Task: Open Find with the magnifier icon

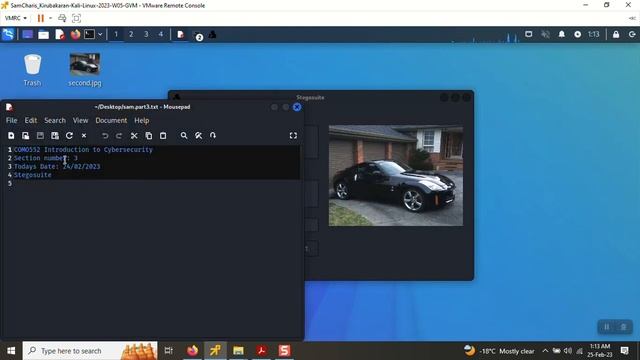Action: [184, 136]
